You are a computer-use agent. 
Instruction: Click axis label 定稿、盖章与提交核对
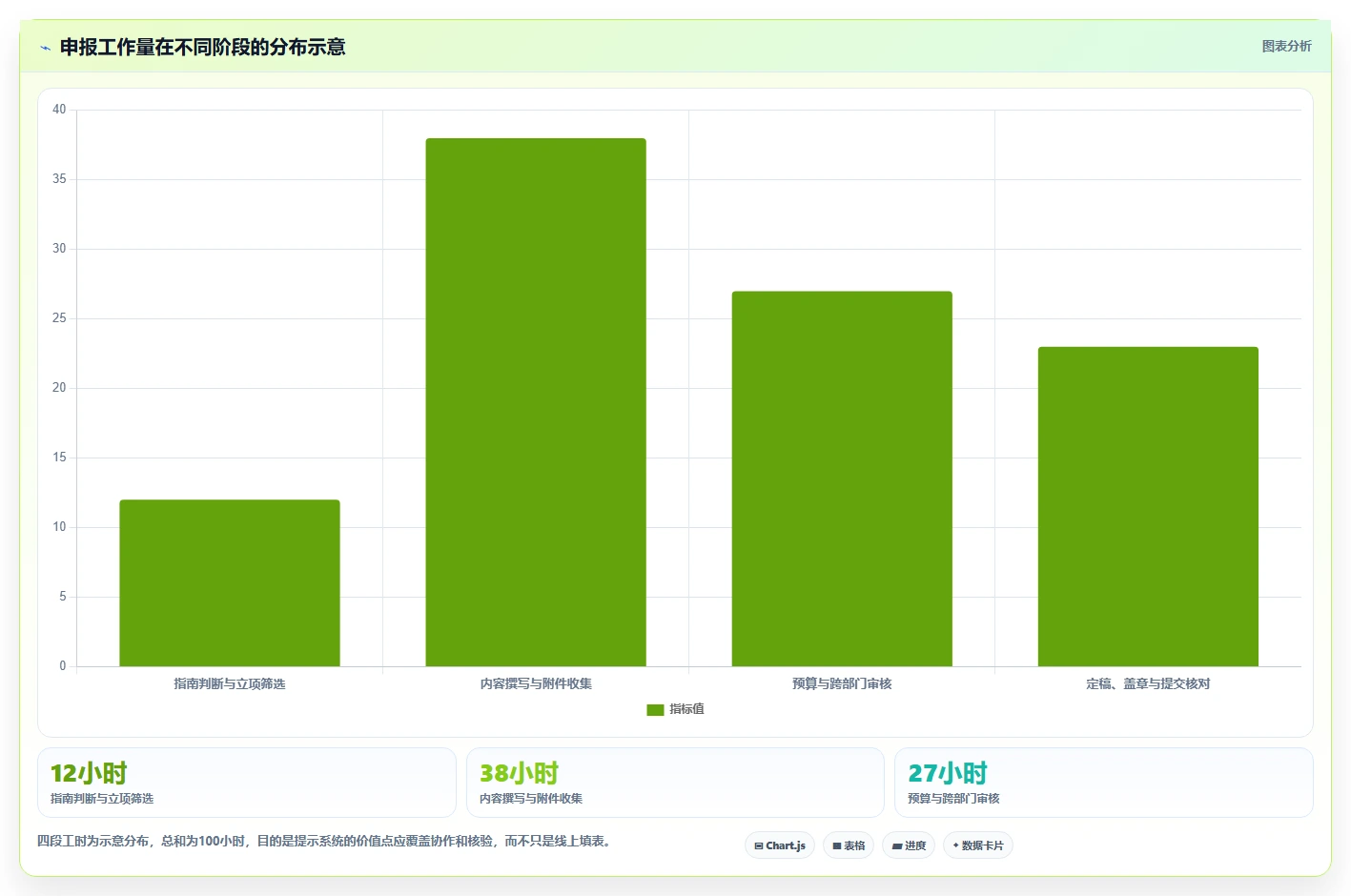pyautogui.click(x=1148, y=683)
